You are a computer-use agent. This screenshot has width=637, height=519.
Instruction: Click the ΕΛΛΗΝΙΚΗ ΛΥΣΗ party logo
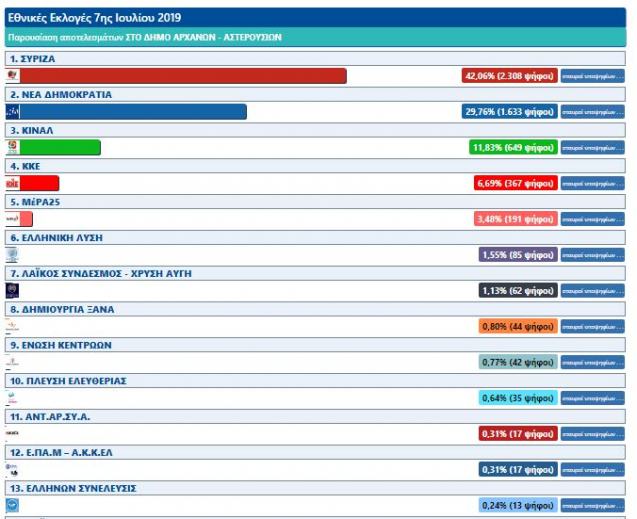pos(13,255)
